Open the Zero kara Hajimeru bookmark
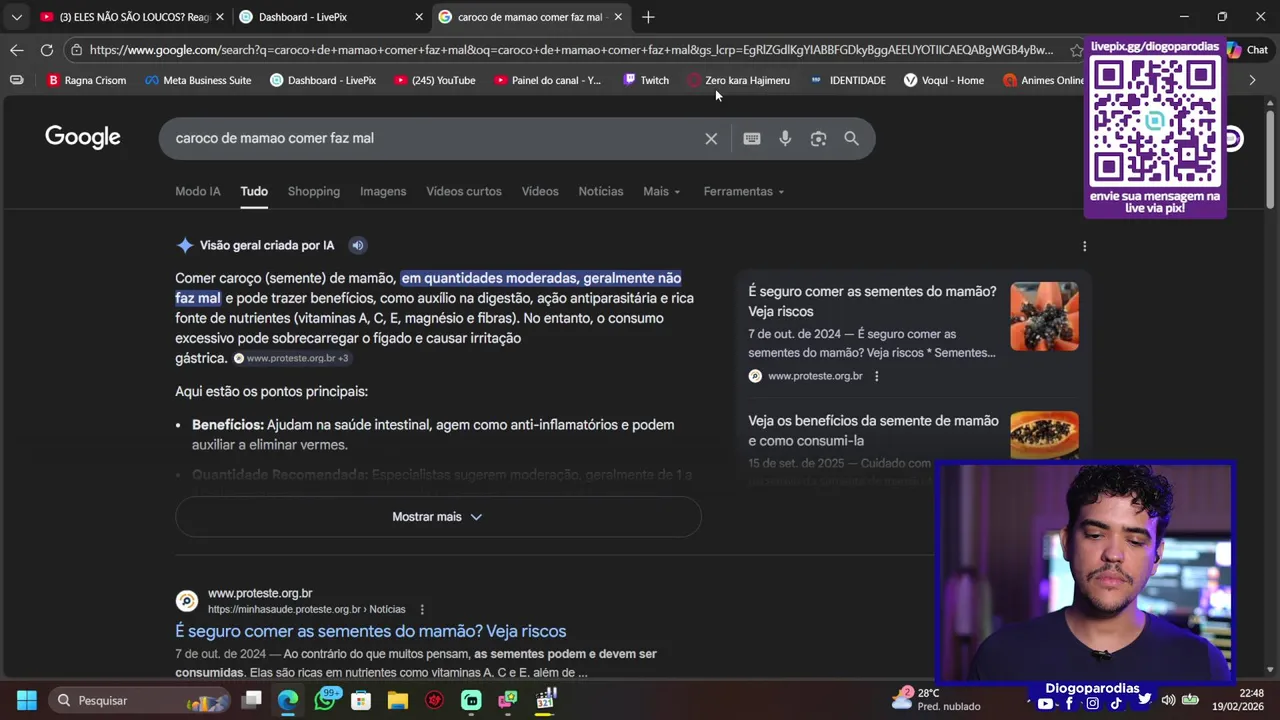 coord(739,80)
